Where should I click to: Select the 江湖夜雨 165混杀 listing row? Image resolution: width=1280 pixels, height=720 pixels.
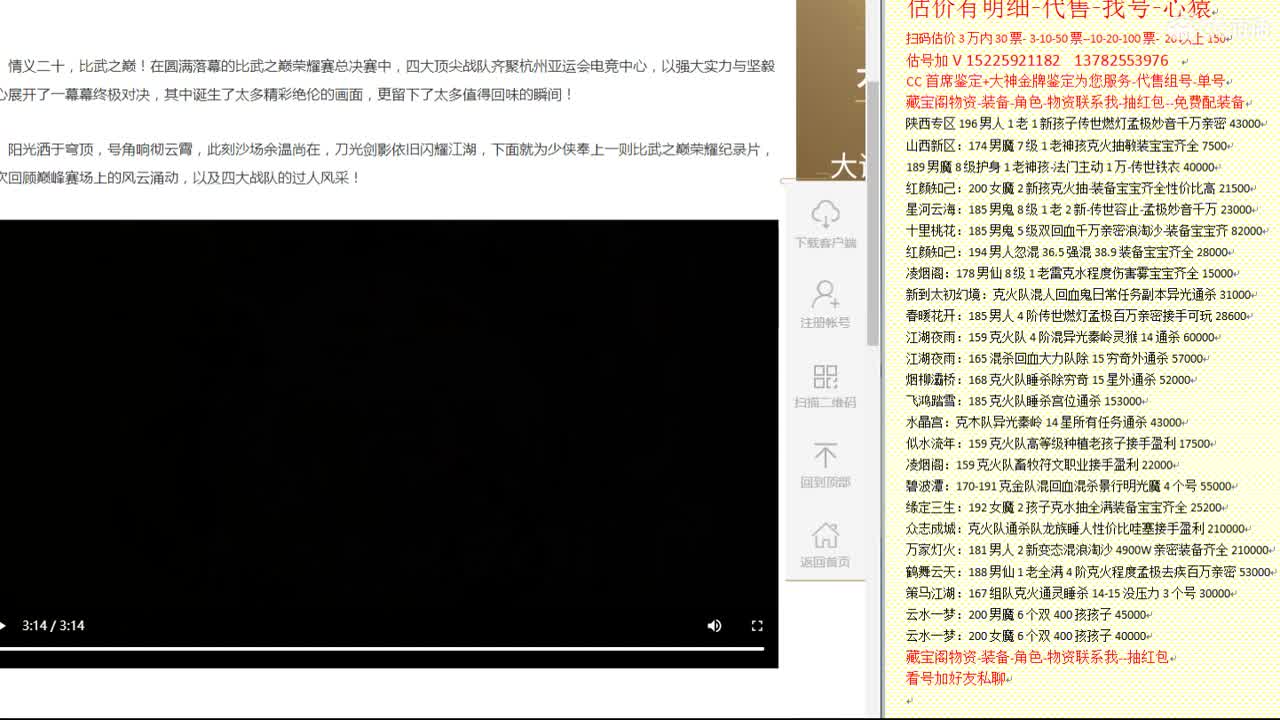(x=1054, y=358)
